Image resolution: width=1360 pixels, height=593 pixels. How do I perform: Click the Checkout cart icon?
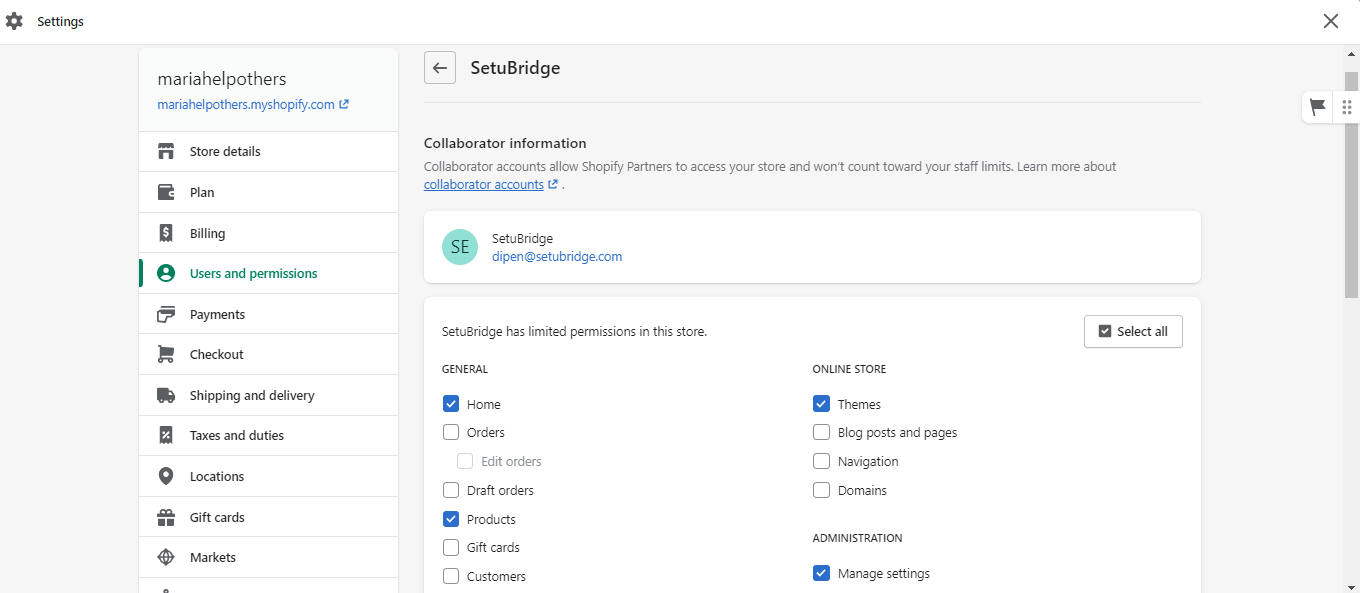click(166, 355)
